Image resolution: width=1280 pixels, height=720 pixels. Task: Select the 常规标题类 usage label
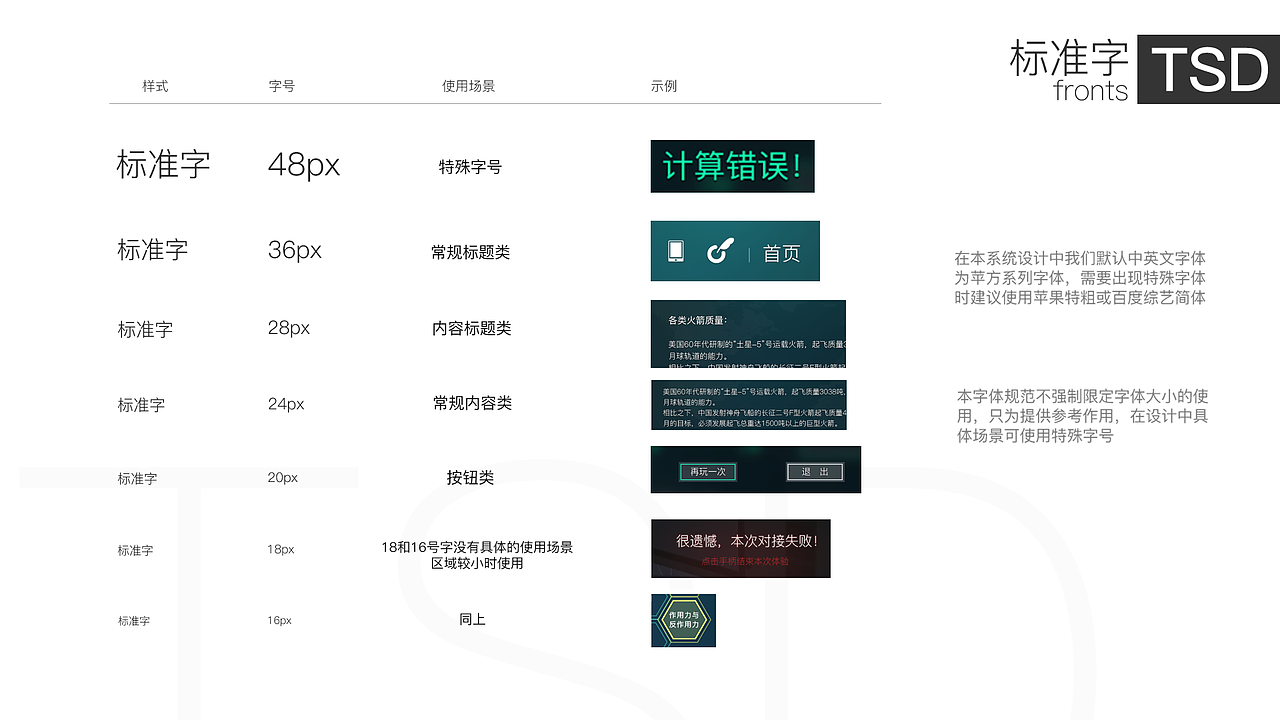pyautogui.click(x=471, y=253)
